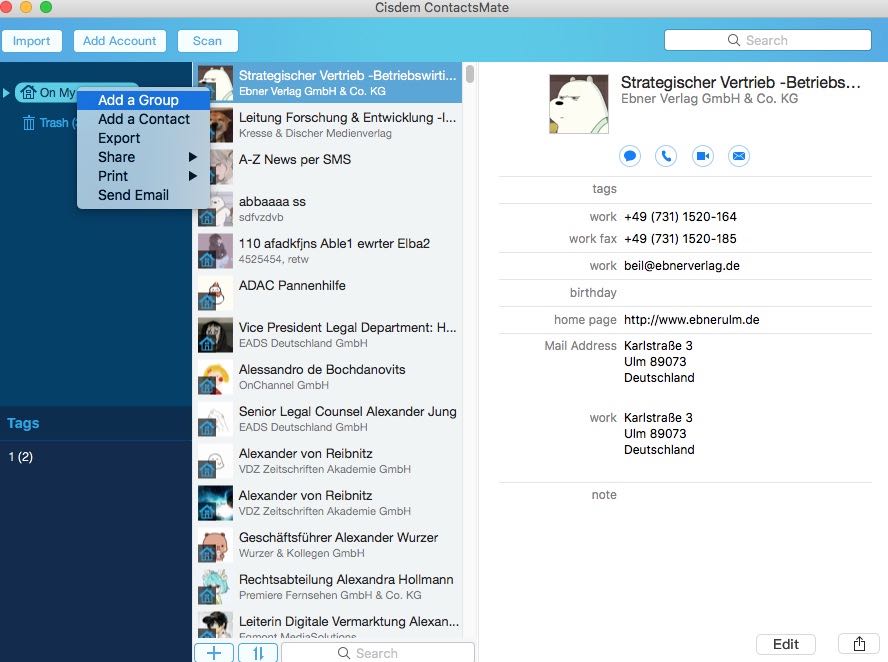Viewport: 888px width, 662px height.
Task: Select Strategischer Vertrieb contact in list
Action: pos(328,83)
